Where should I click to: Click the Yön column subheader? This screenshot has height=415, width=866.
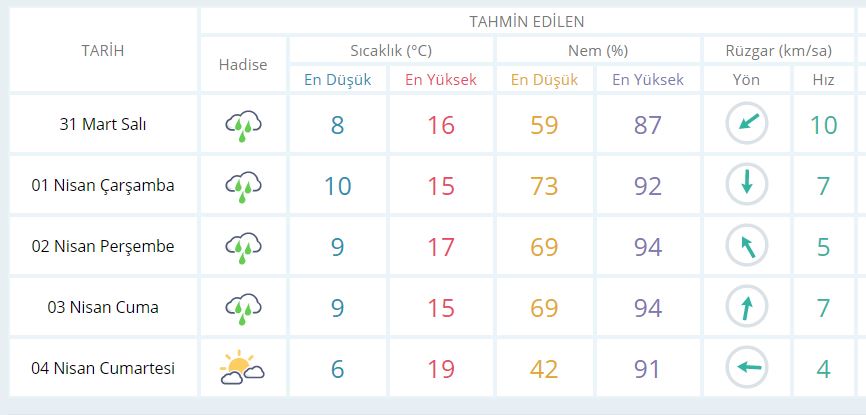pyautogui.click(x=747, y=79)
